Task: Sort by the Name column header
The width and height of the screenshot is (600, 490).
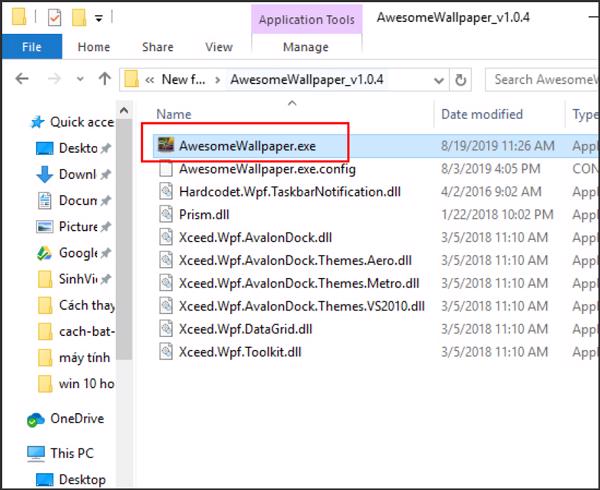Action: tap(173, 114)
